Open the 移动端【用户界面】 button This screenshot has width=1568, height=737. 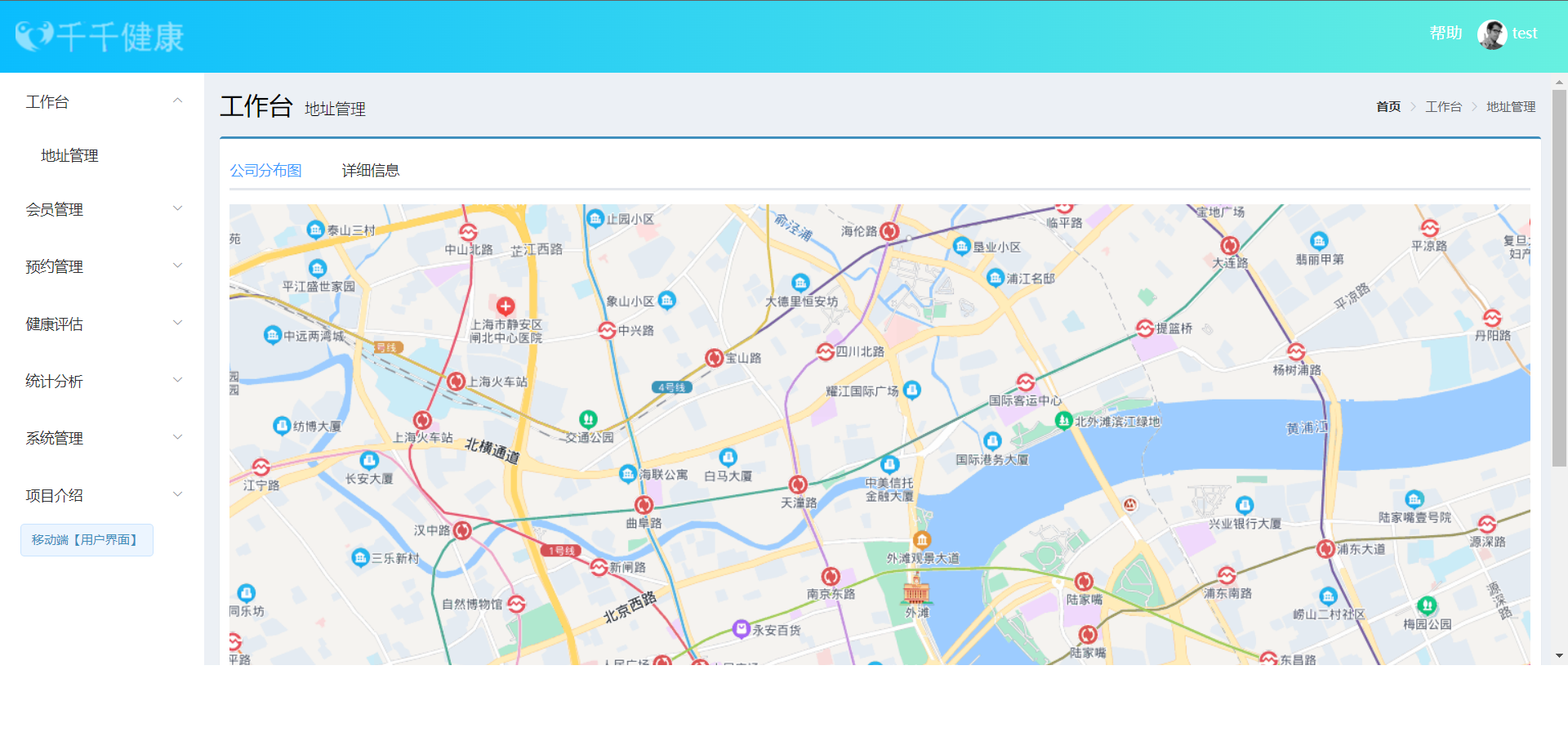(x=87, y=540)
